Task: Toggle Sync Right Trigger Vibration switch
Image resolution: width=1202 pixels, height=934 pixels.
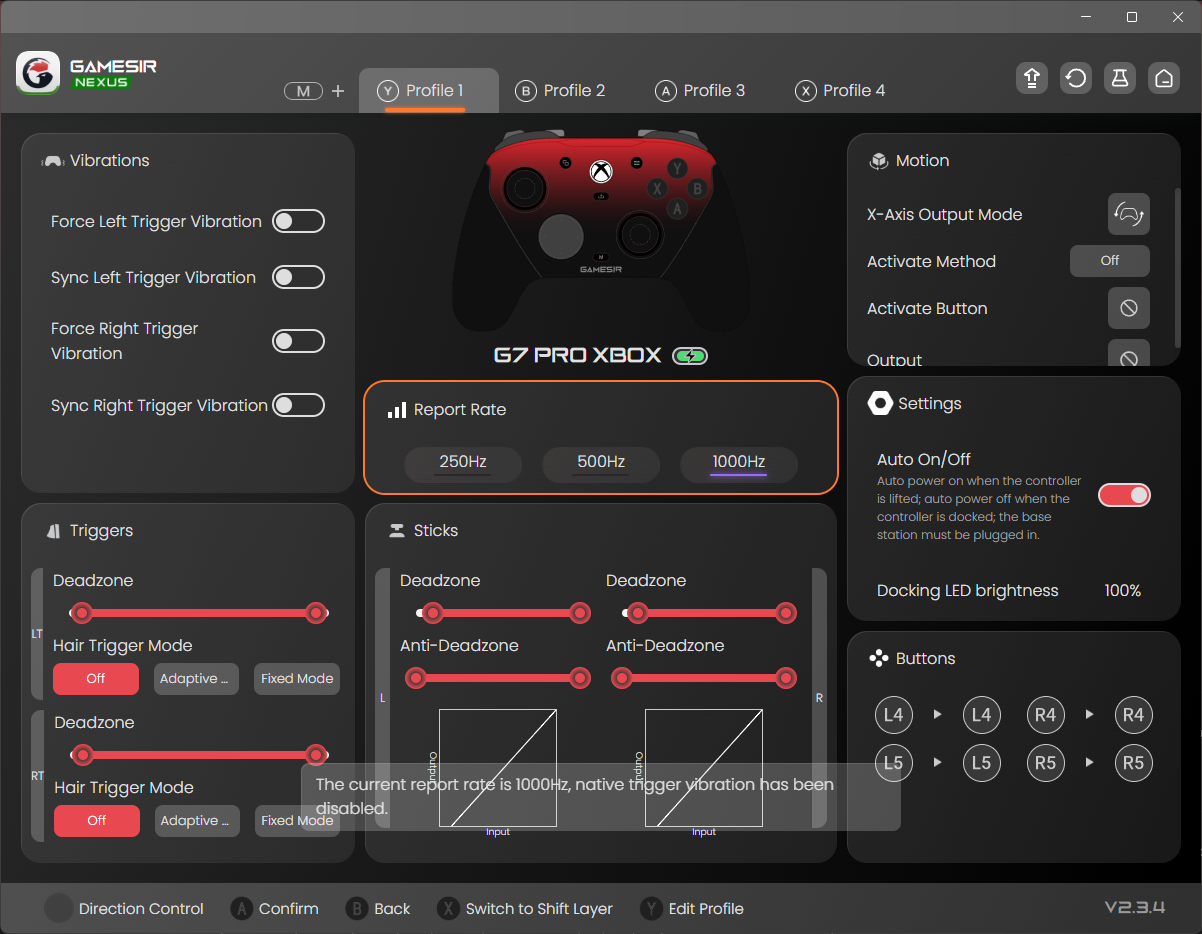Action: (298, 405)
